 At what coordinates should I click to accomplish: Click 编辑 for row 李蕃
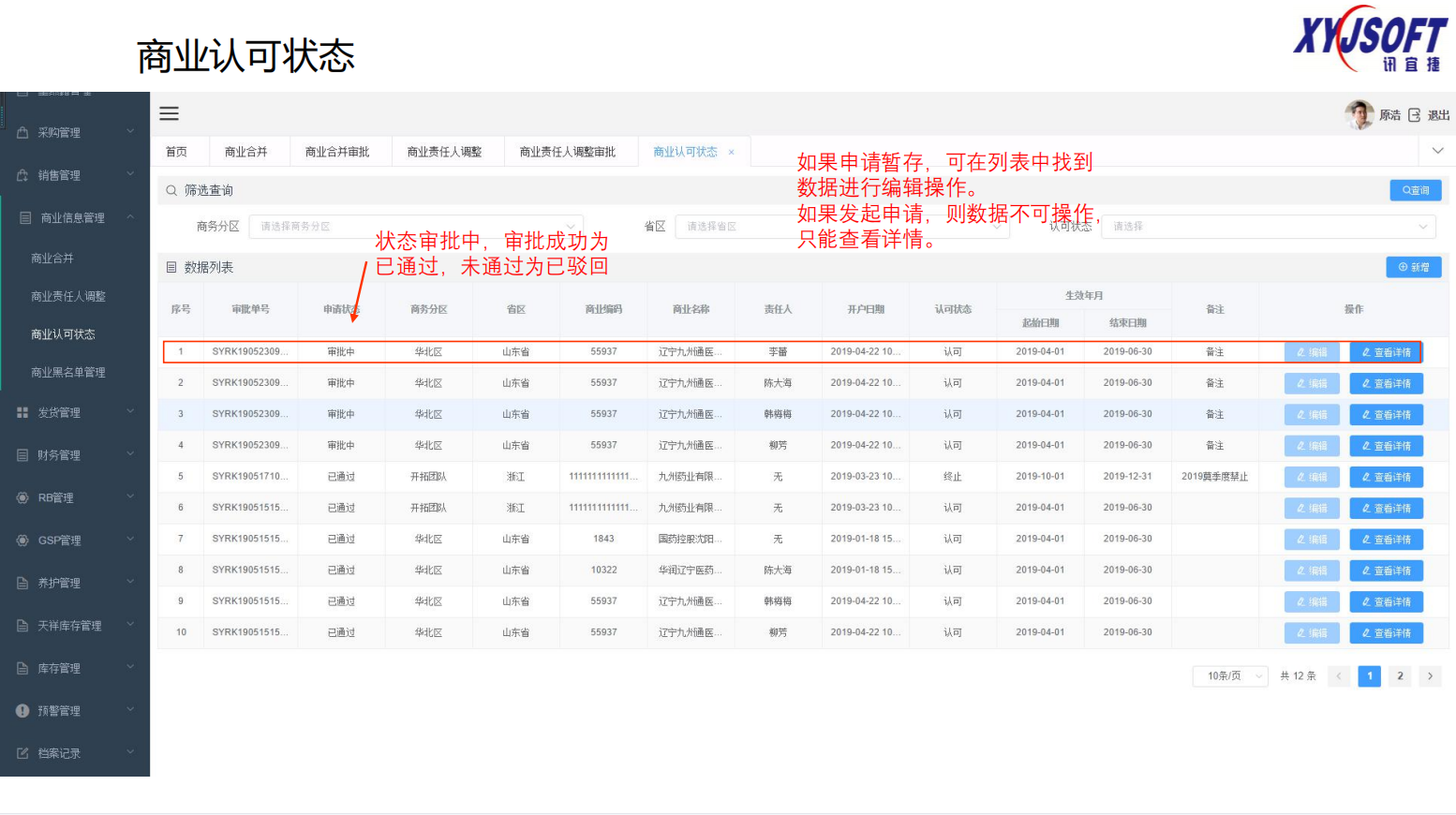1312,352
